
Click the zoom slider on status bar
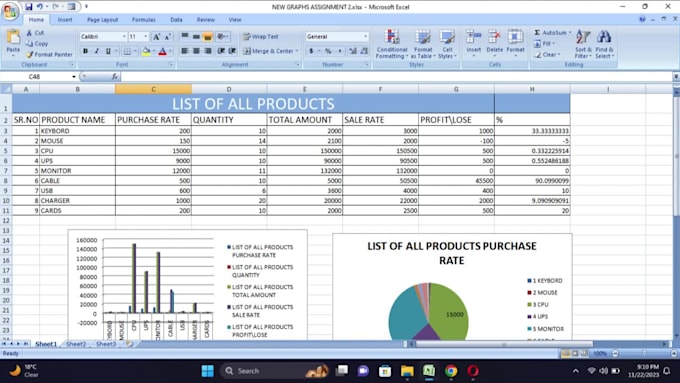click(644, 354)
